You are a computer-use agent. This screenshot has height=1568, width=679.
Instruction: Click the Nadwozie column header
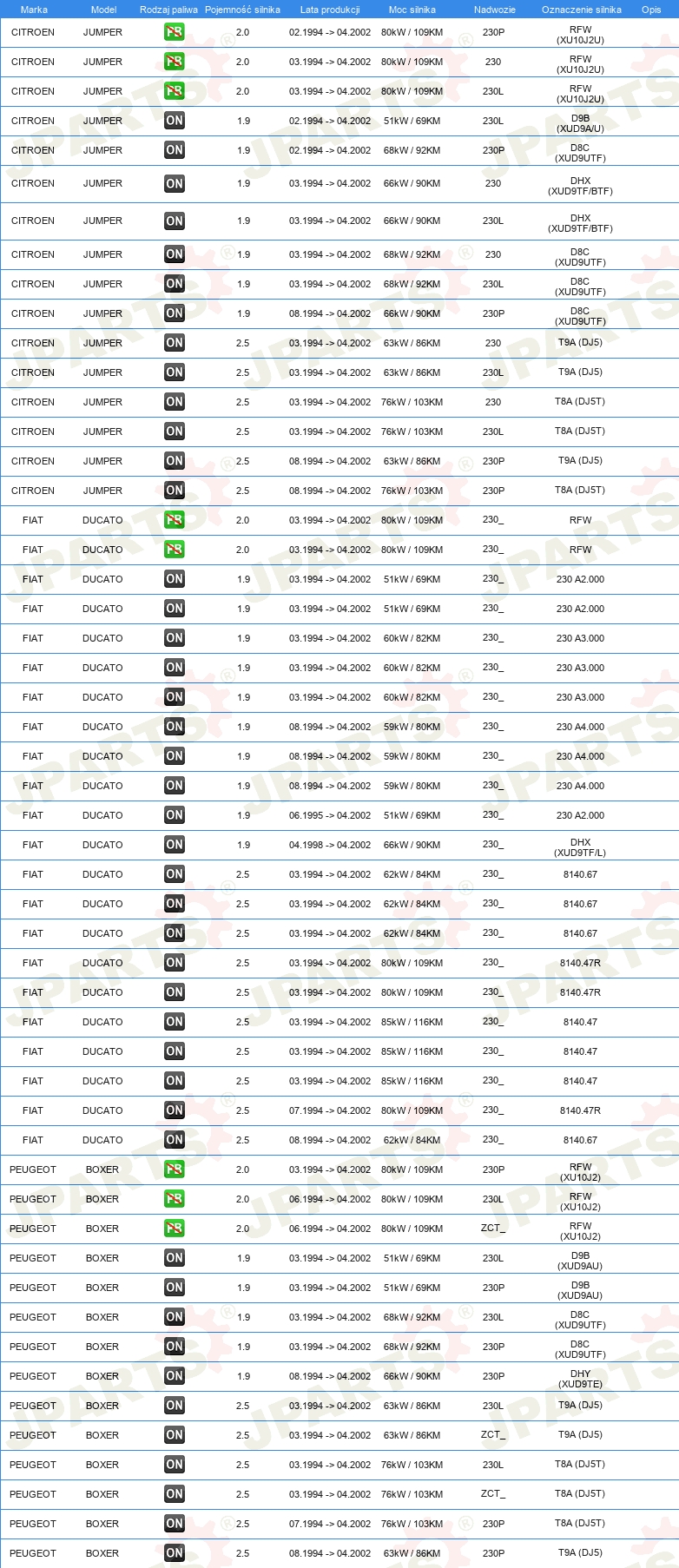tap(495, 10)
